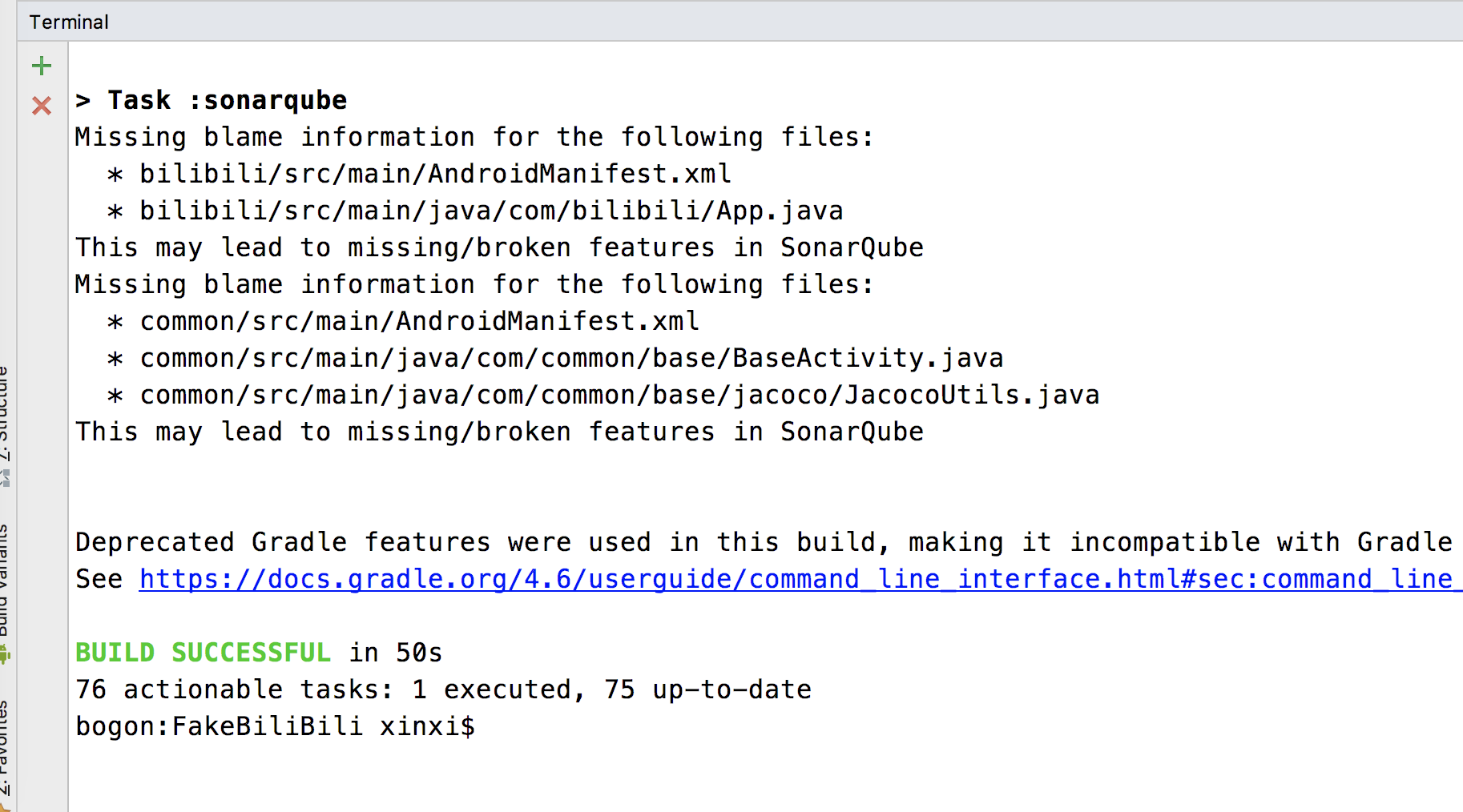
Task: Click the JacocoUtils.java file path
Action: (619, 395)
